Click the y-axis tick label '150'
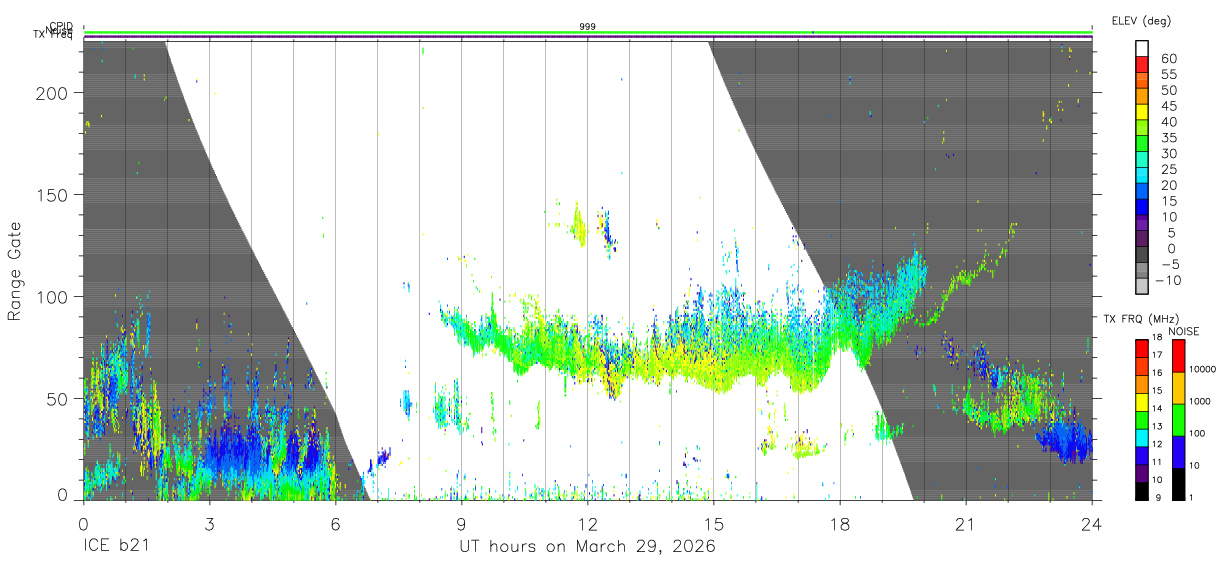 tap(52, 194)
